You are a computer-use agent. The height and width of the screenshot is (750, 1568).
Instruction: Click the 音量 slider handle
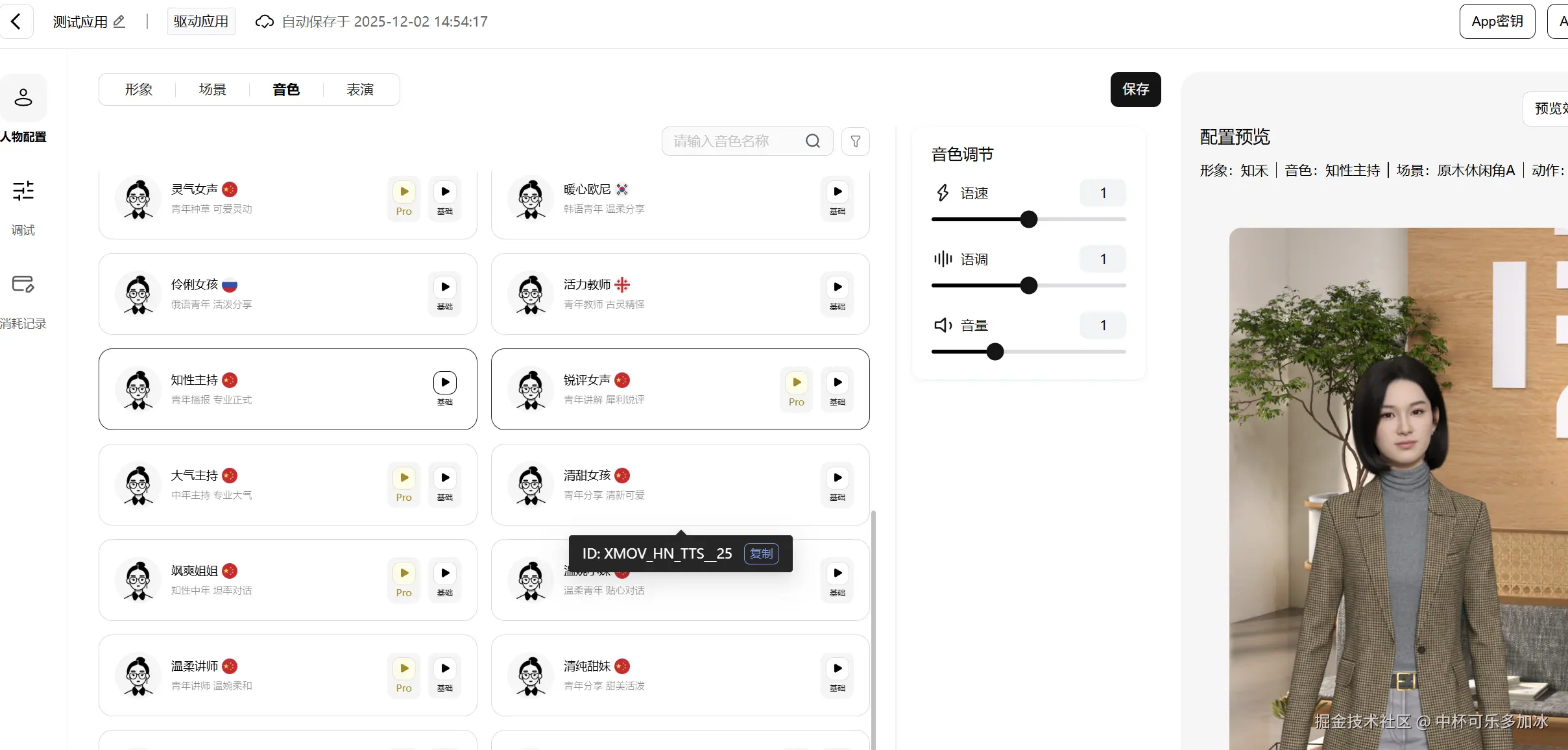[995, 352]
